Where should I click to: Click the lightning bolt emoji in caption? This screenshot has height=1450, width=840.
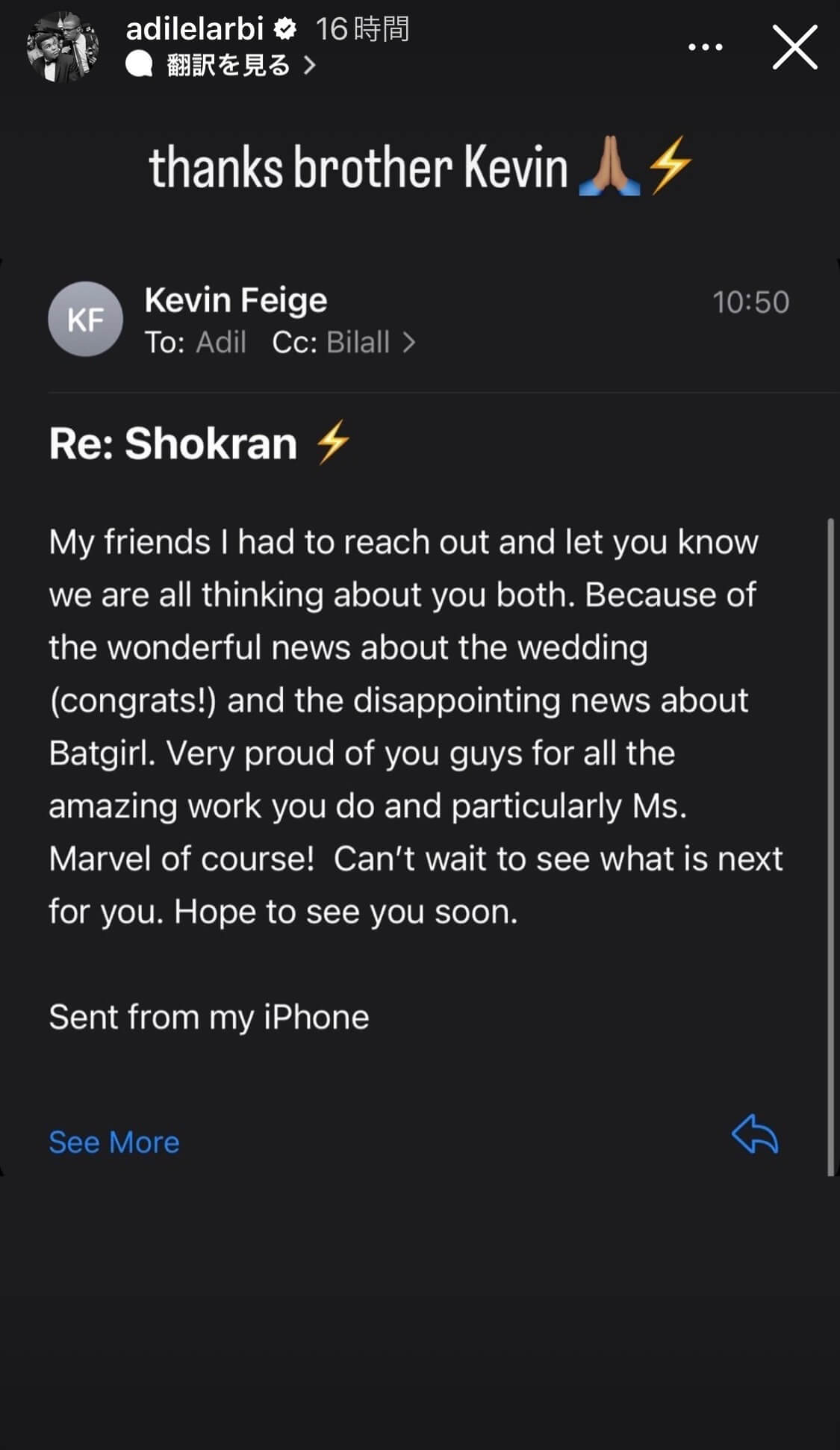670,166
